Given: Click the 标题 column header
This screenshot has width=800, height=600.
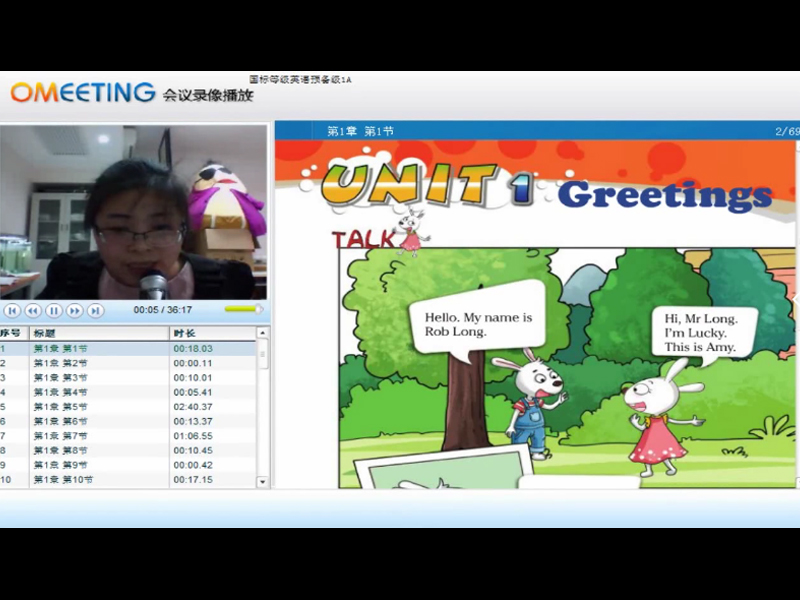Looking at the screenshot, I should pyautogui.click(x=98, y=333).
